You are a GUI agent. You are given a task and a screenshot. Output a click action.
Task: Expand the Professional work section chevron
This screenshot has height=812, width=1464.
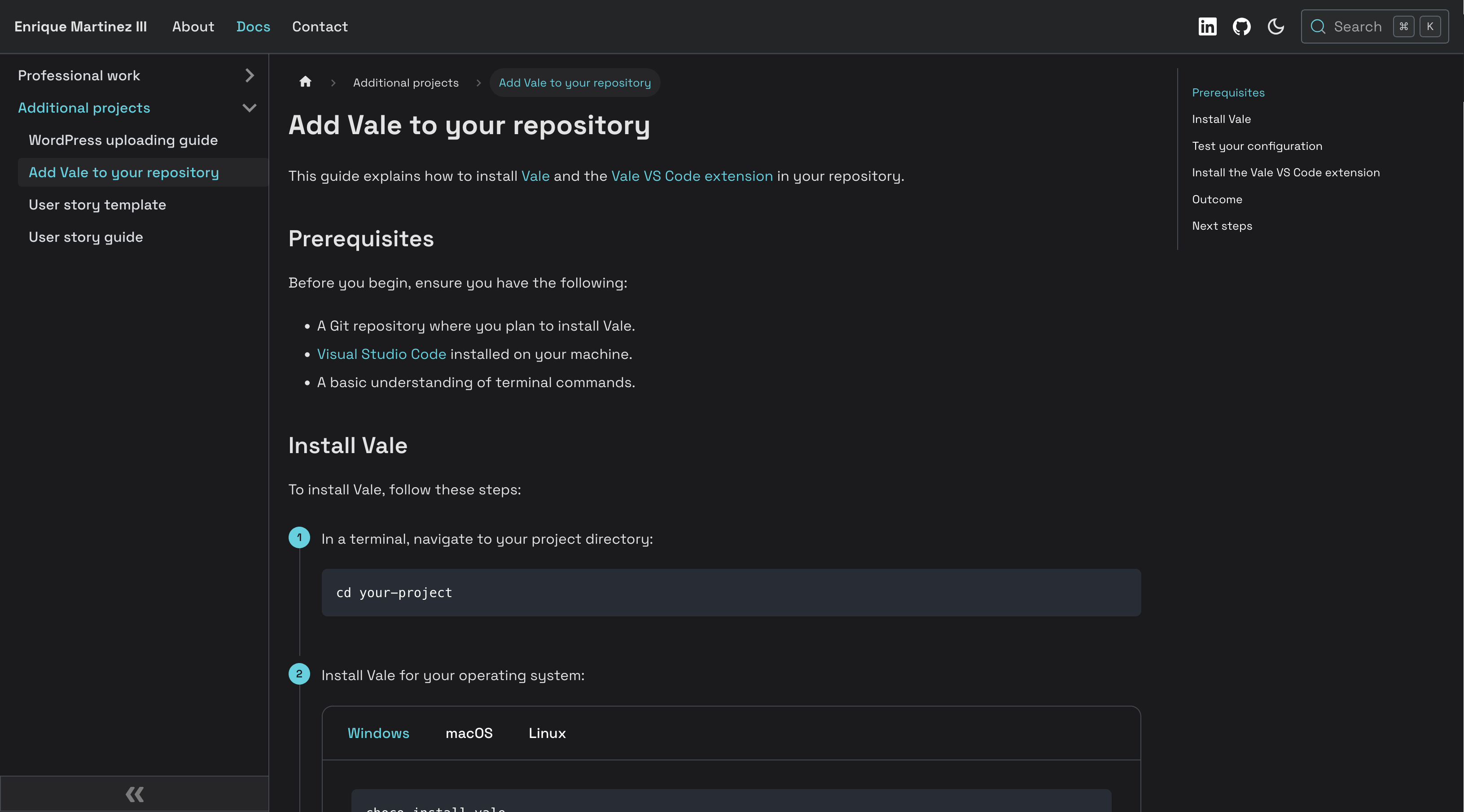[249, 75]
